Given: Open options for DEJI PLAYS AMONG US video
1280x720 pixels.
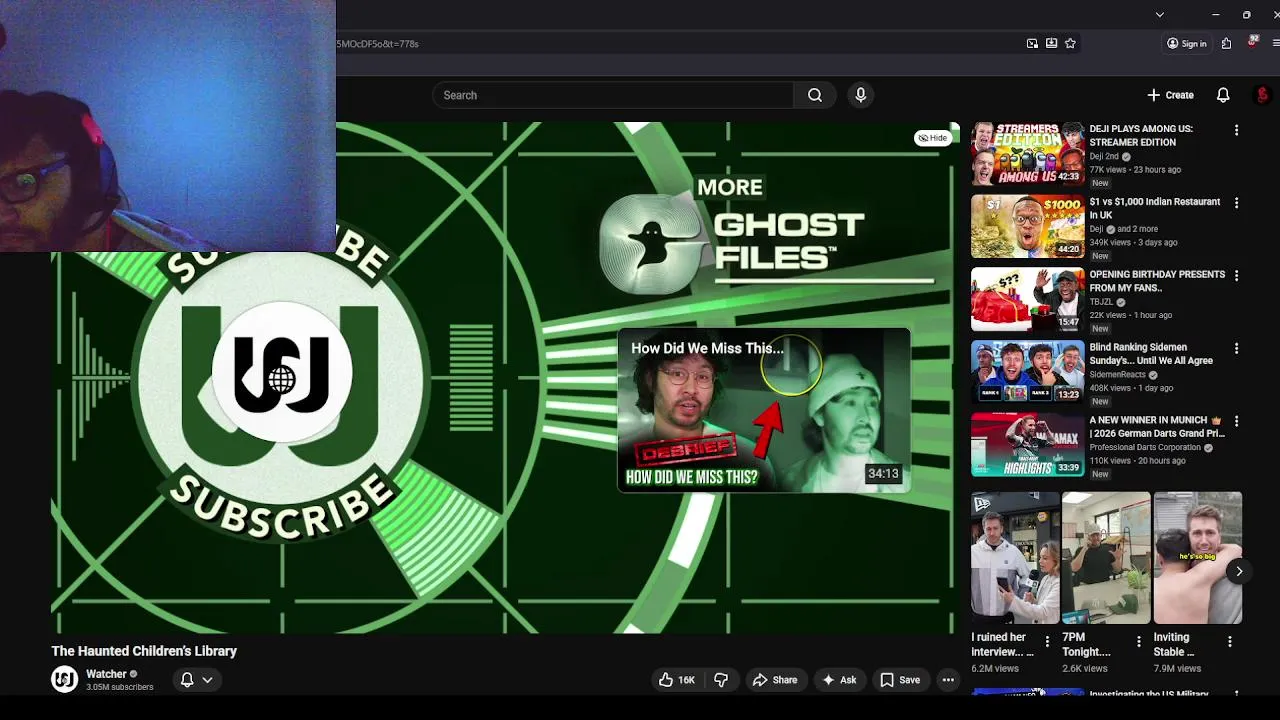Looking at the screenshot, I should pyautogui.click(x=1236, y=130).
